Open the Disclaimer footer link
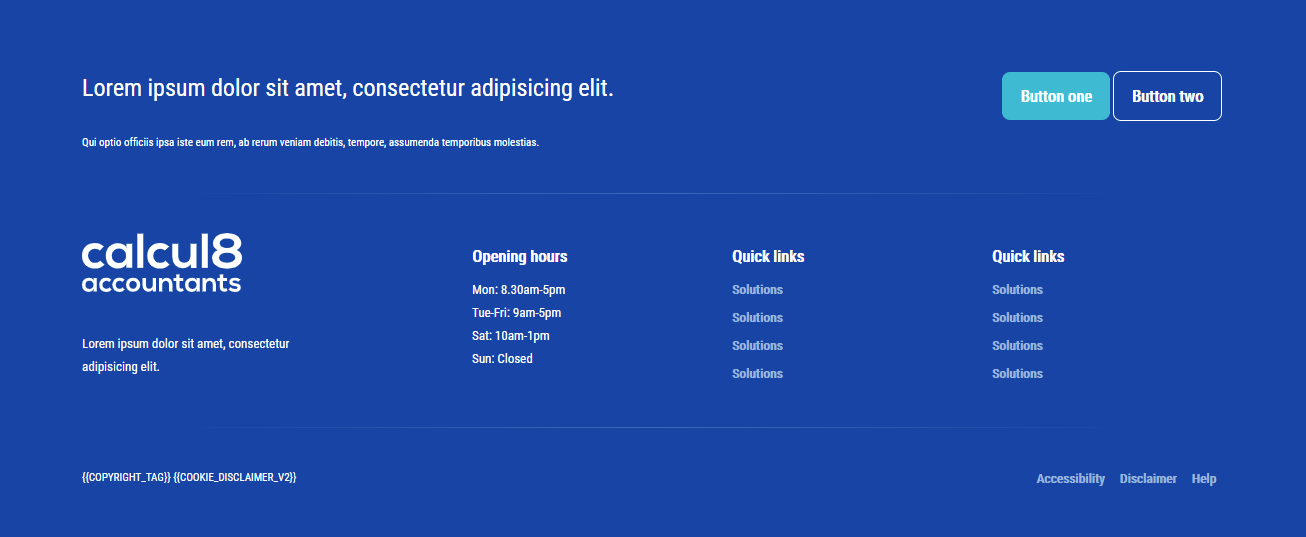 point(1148,479)
